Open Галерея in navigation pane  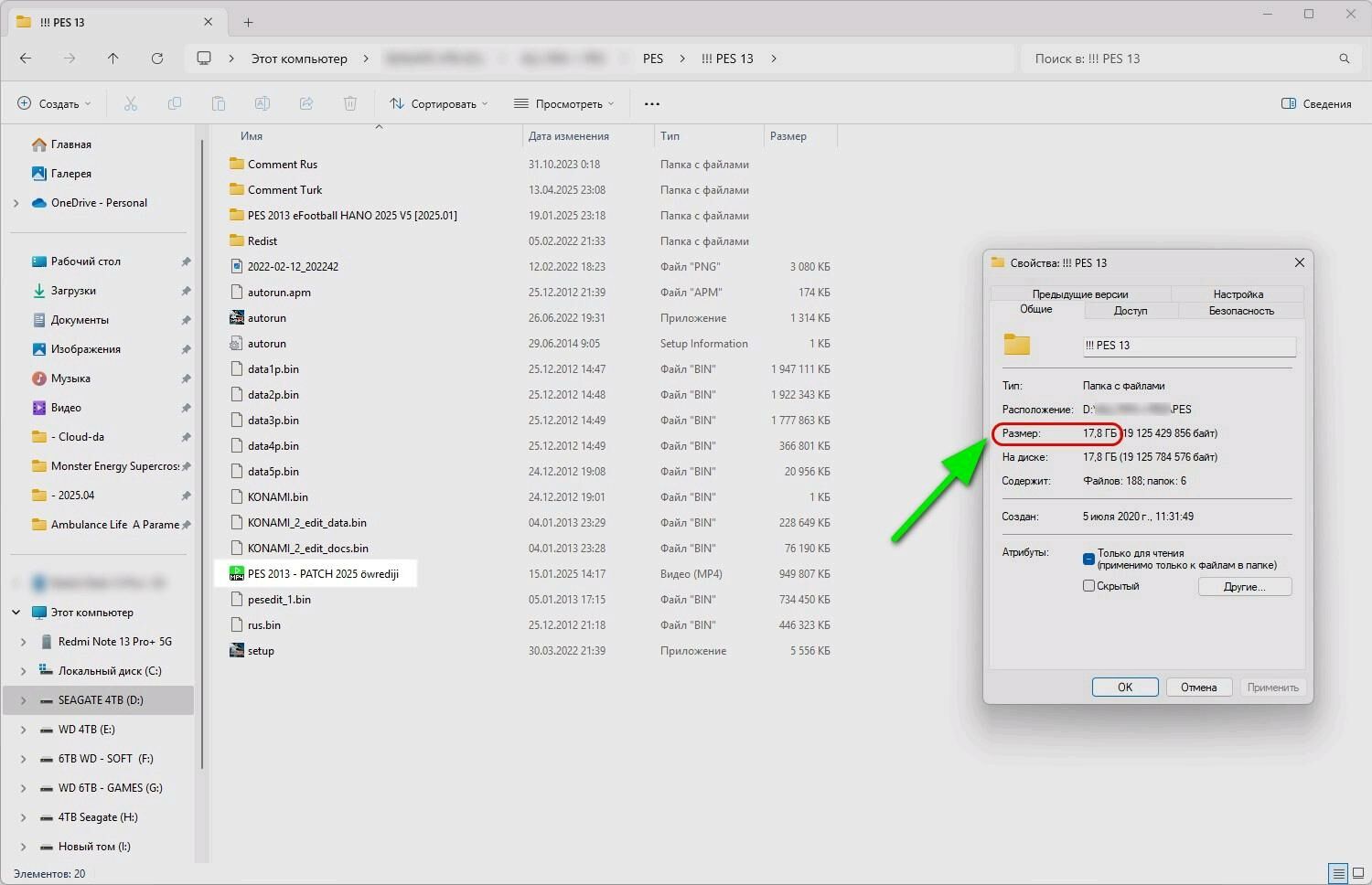pyautogui.click(x=70, y=174)
